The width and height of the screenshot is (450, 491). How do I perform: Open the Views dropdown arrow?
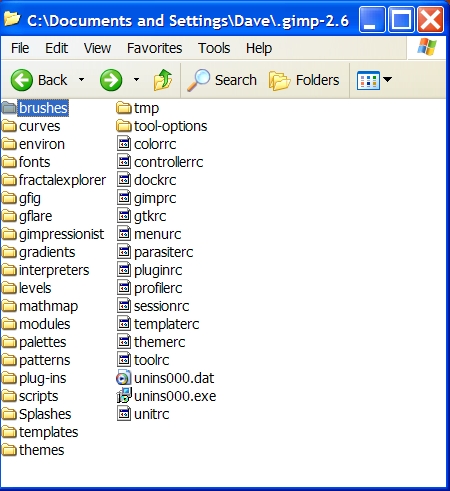tap(387, 79)
